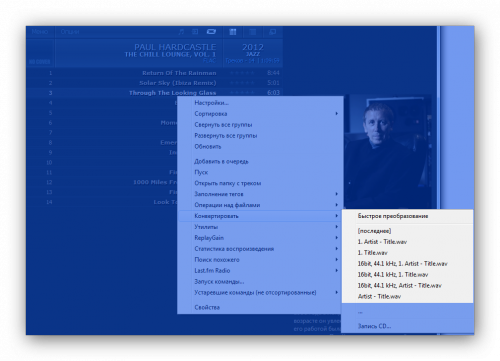The image size is (500, 361).
Task: Set star rating for Through The Looking Glass
Action: pos(242,93)
